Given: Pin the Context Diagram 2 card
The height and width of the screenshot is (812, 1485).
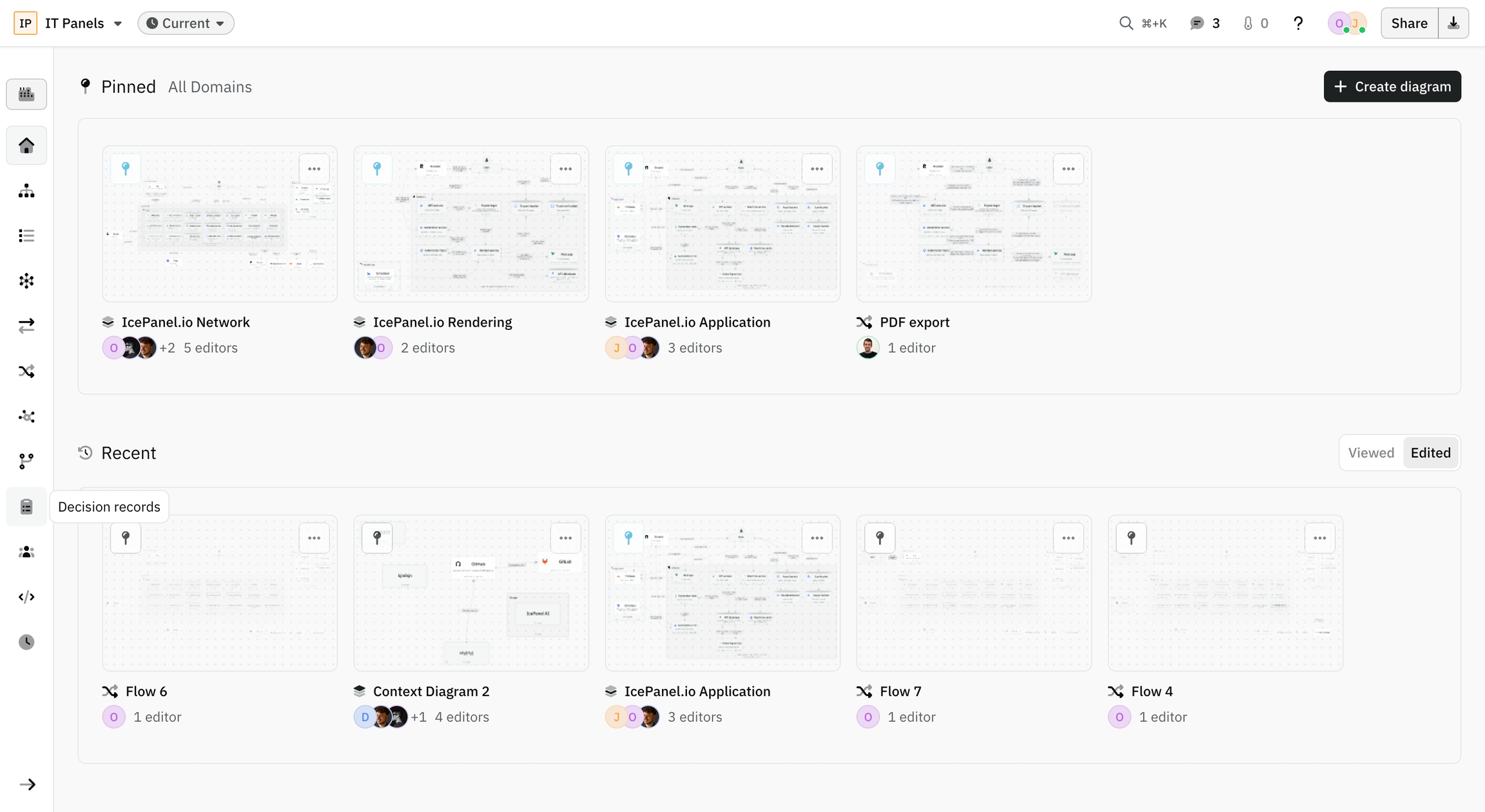Looking at the screenshot, I should point(377,538).
